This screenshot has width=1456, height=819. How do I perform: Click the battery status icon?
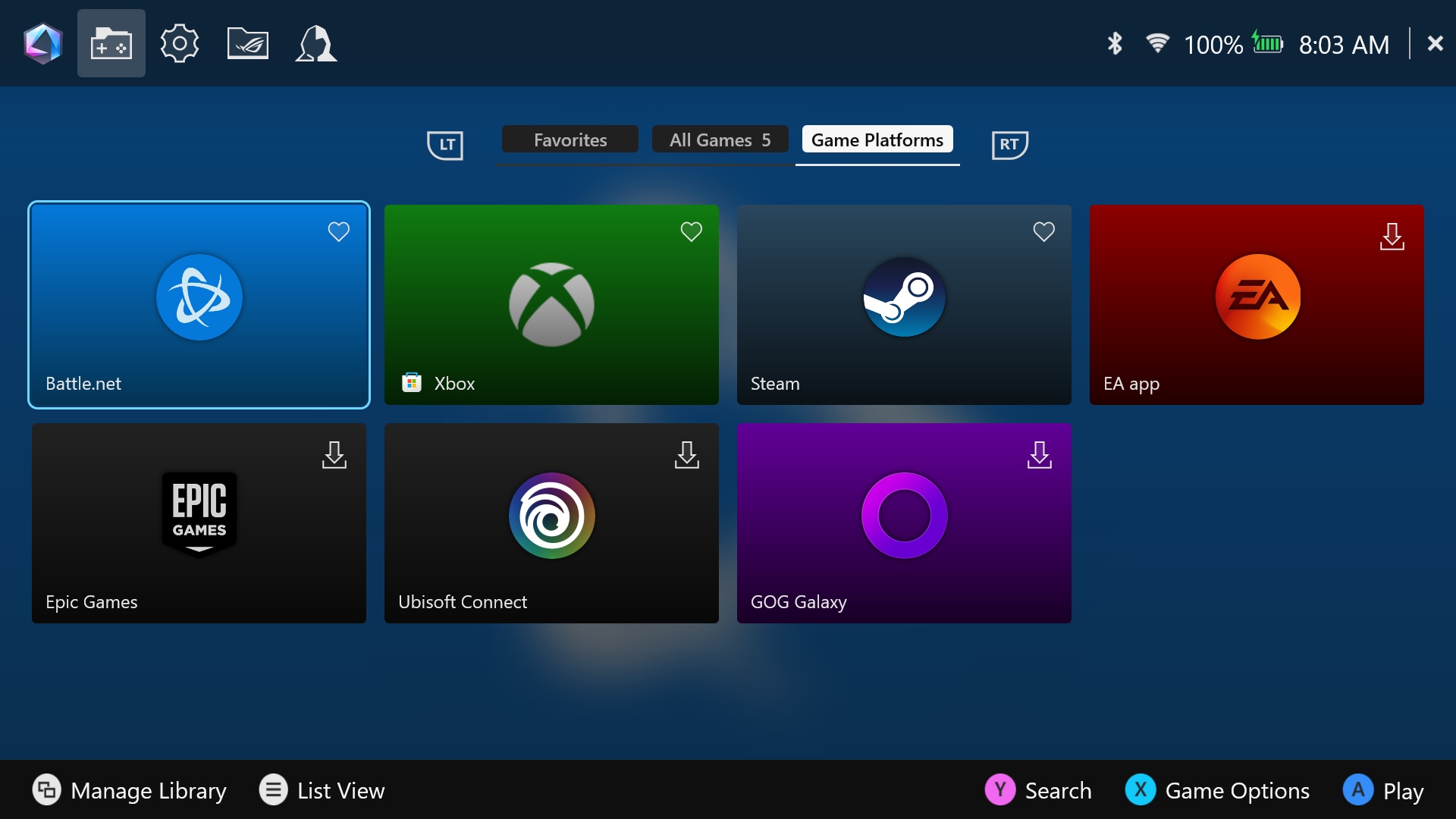tap(1267, 43)
